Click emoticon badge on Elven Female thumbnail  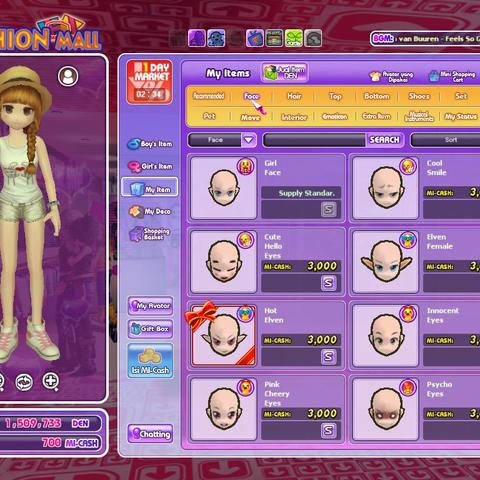(408, 239)
